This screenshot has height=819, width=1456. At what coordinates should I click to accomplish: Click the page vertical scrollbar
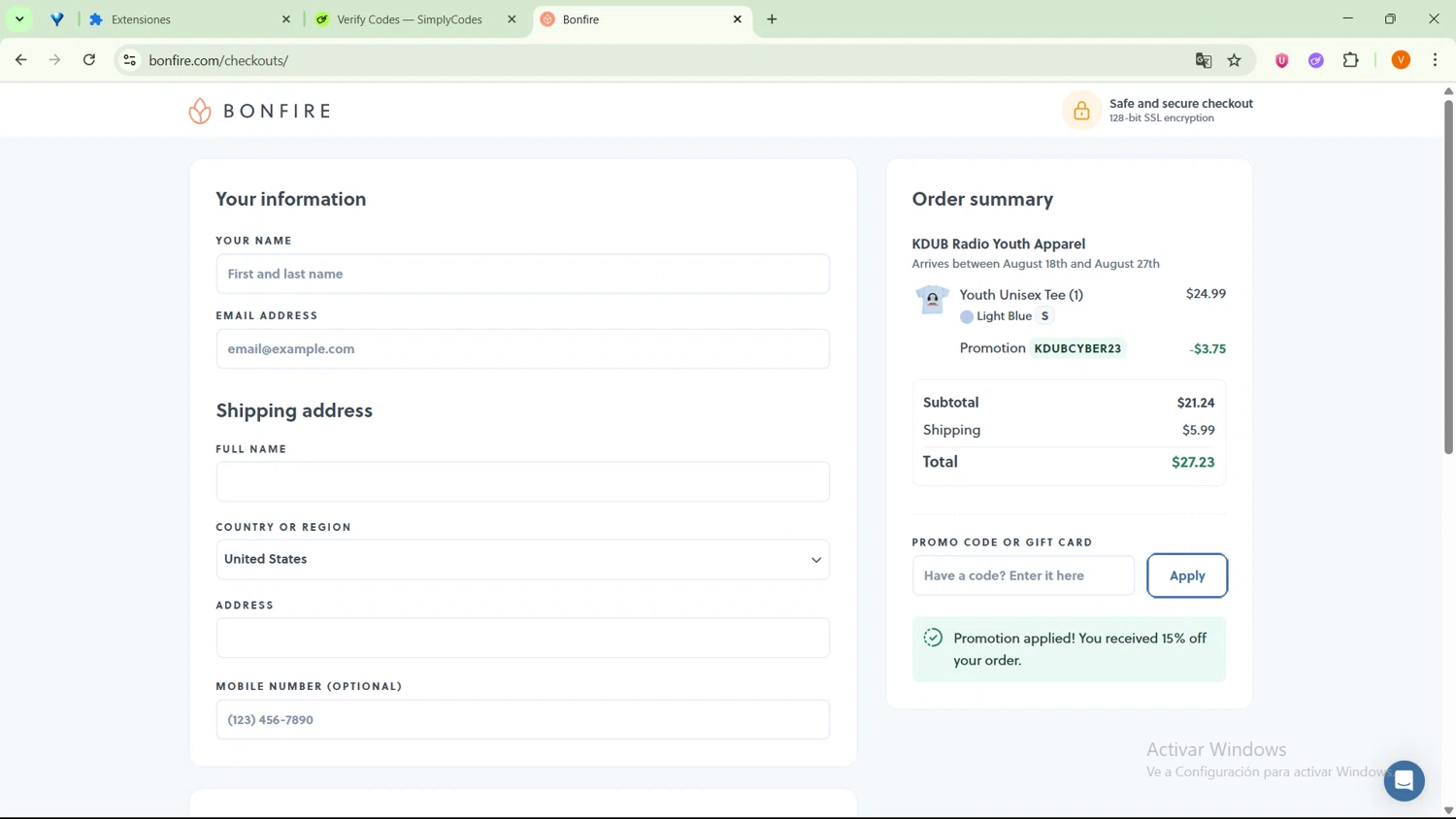[x=1448, y=277]
